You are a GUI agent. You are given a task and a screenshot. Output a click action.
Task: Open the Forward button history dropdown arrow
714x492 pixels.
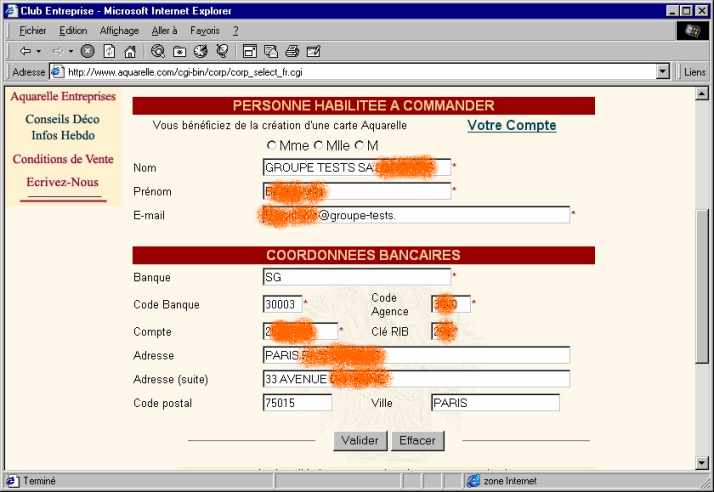[71, 51]
